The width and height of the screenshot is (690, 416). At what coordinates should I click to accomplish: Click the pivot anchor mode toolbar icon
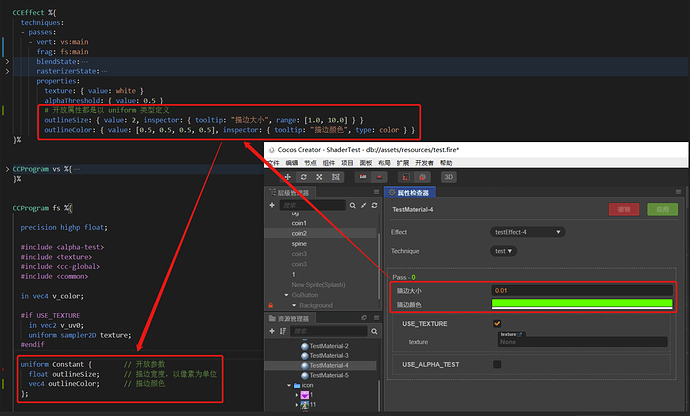point(363,177)
